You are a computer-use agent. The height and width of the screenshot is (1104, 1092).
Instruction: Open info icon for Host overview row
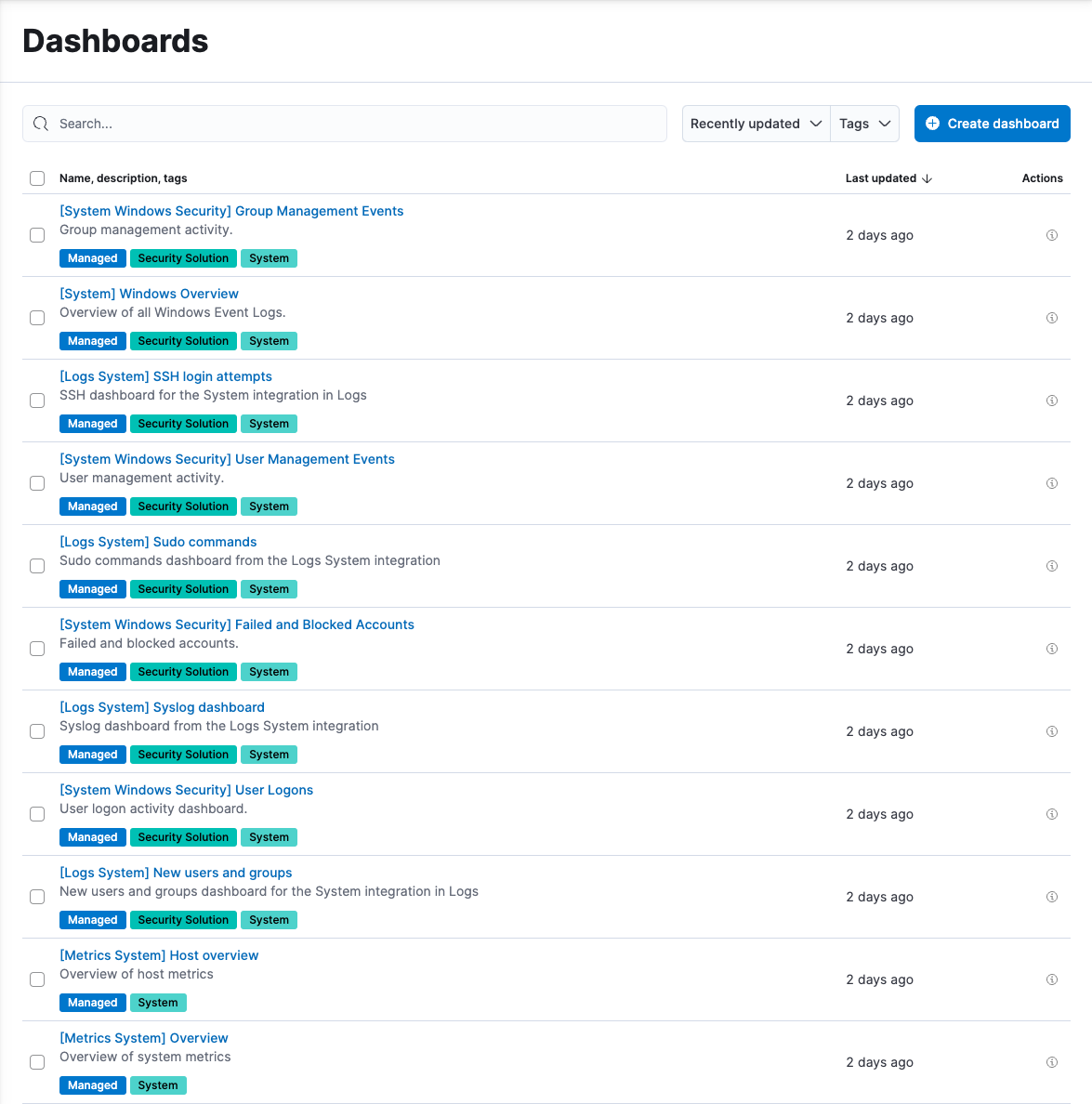[x=1051, y=979]
